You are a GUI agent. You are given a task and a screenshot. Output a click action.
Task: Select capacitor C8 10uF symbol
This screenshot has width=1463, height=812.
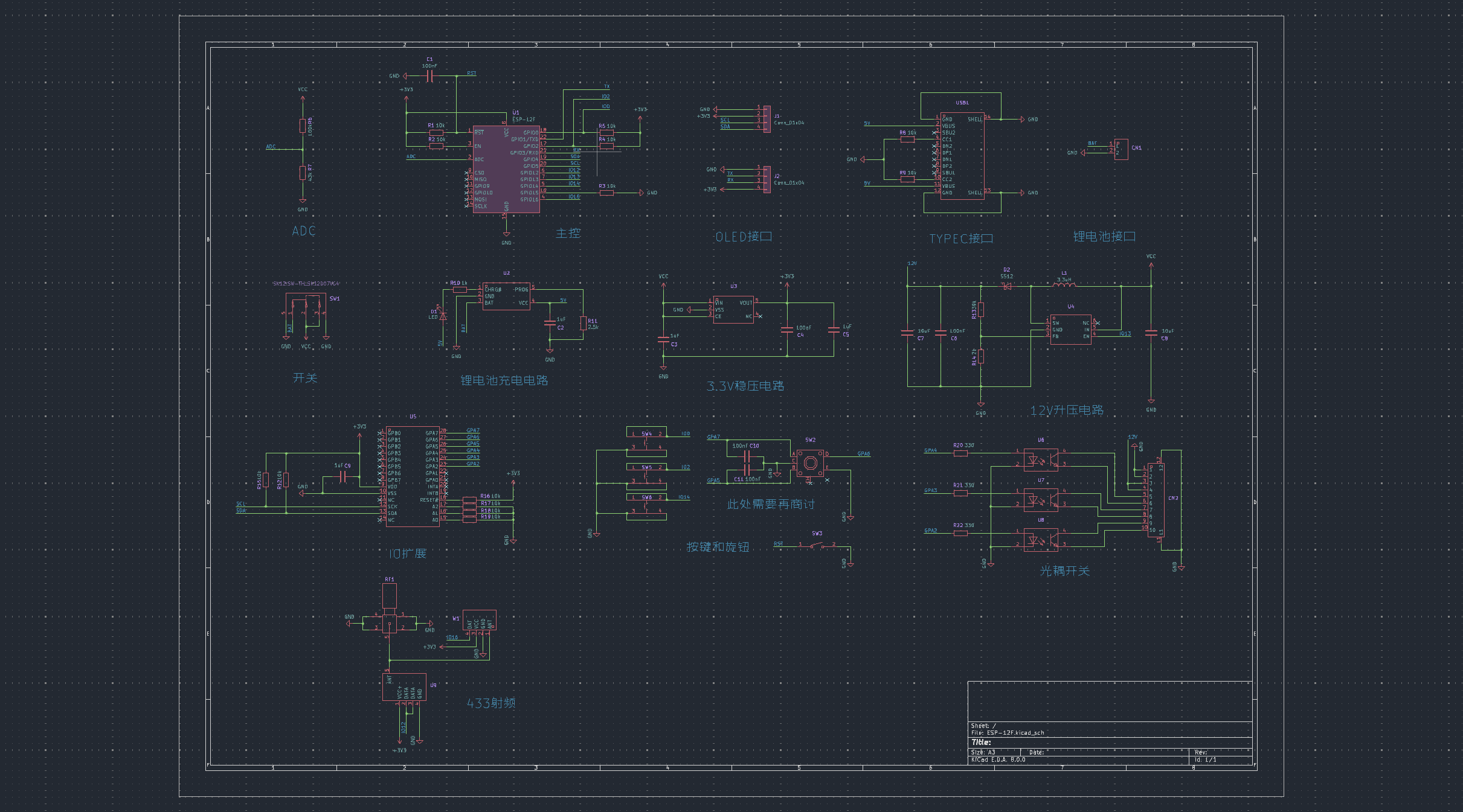[1151, 333]
